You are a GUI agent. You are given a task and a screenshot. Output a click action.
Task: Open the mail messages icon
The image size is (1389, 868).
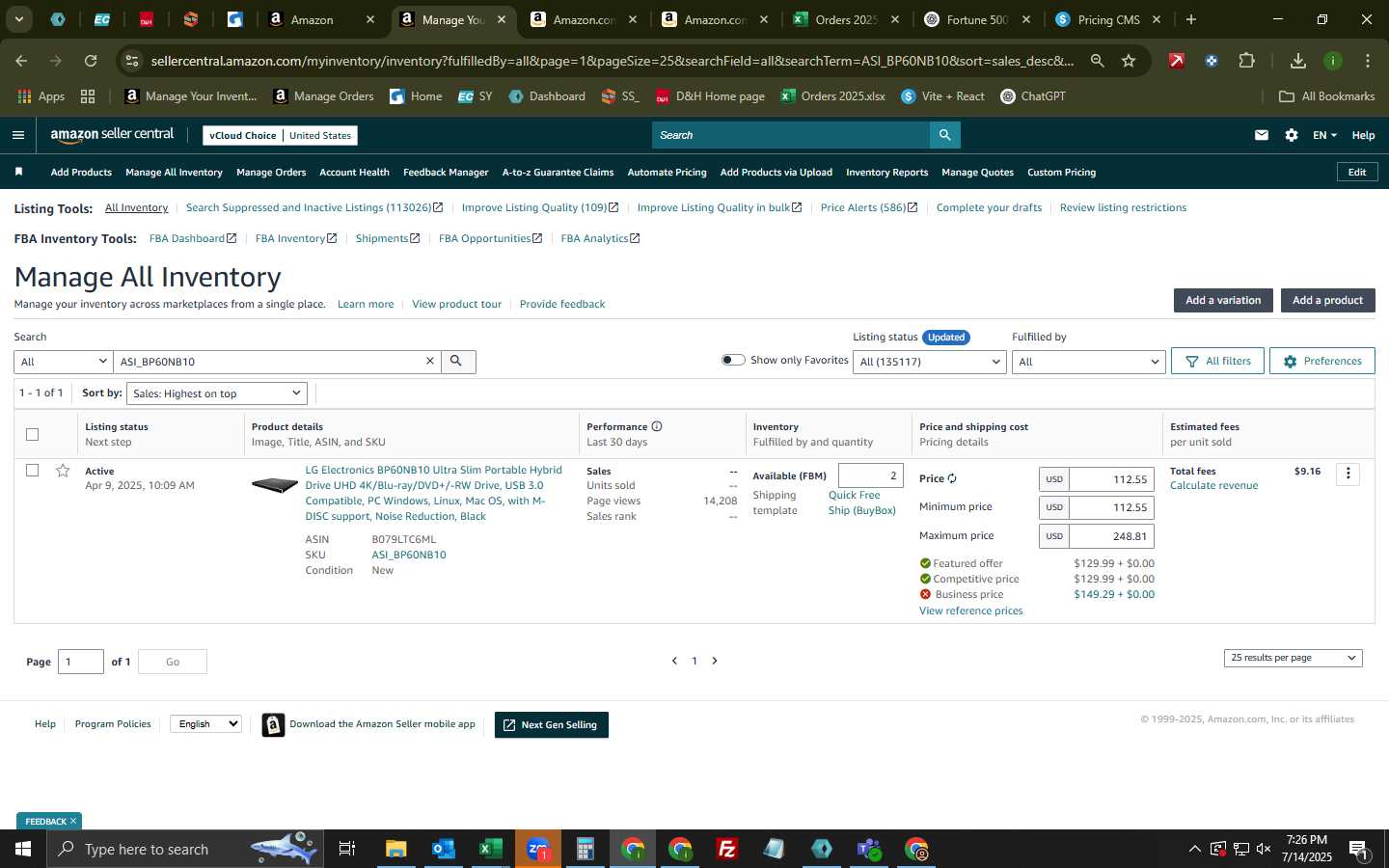(x=1262, y=135)
